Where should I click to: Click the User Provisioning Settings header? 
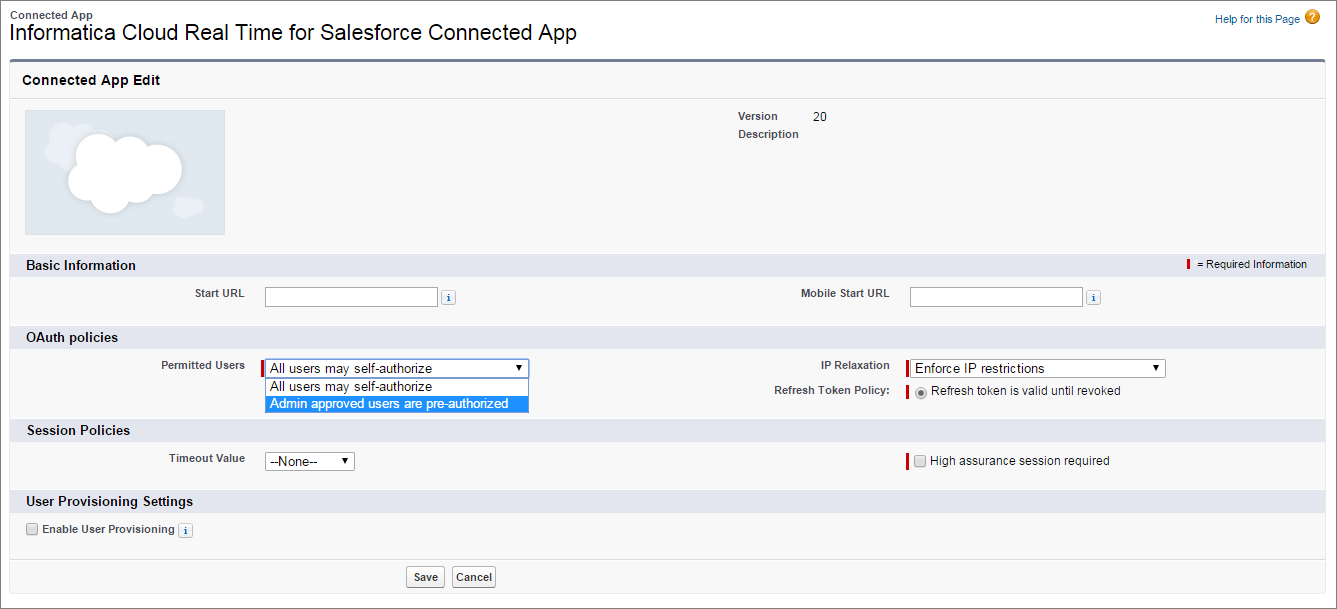(110, 501)
